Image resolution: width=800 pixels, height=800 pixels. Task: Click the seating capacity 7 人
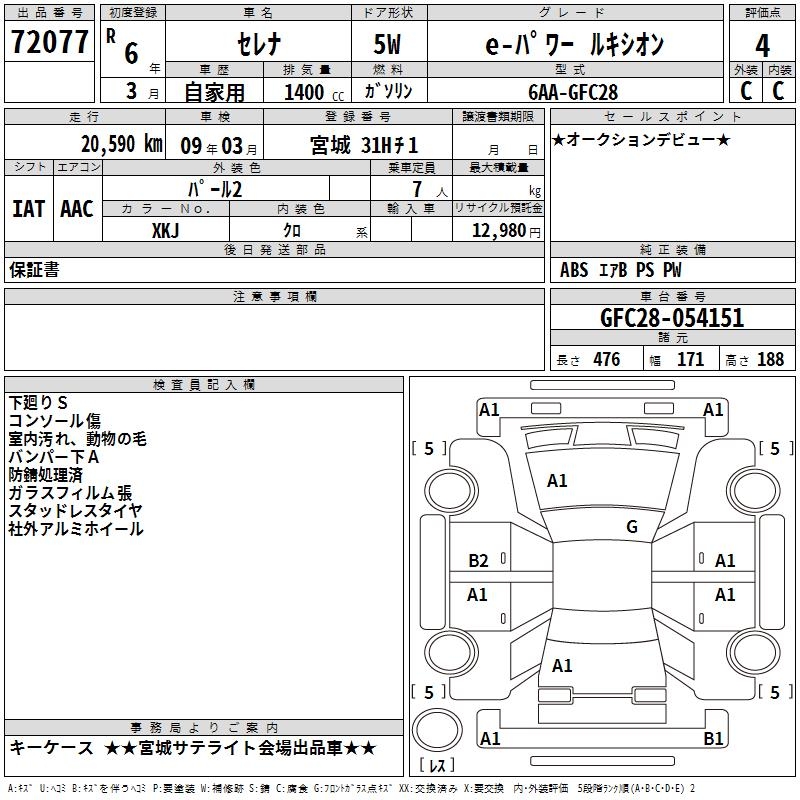(430, 190)
